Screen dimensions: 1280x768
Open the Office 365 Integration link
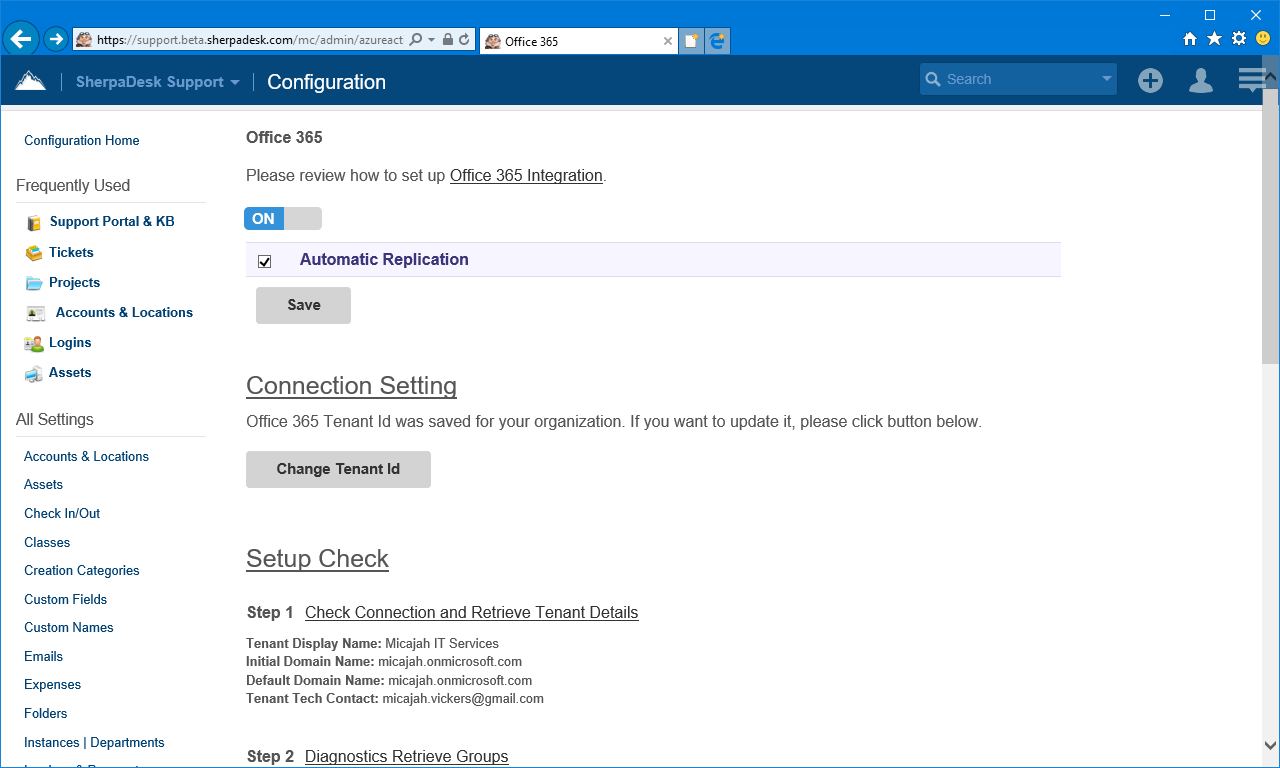click(524, 175)
